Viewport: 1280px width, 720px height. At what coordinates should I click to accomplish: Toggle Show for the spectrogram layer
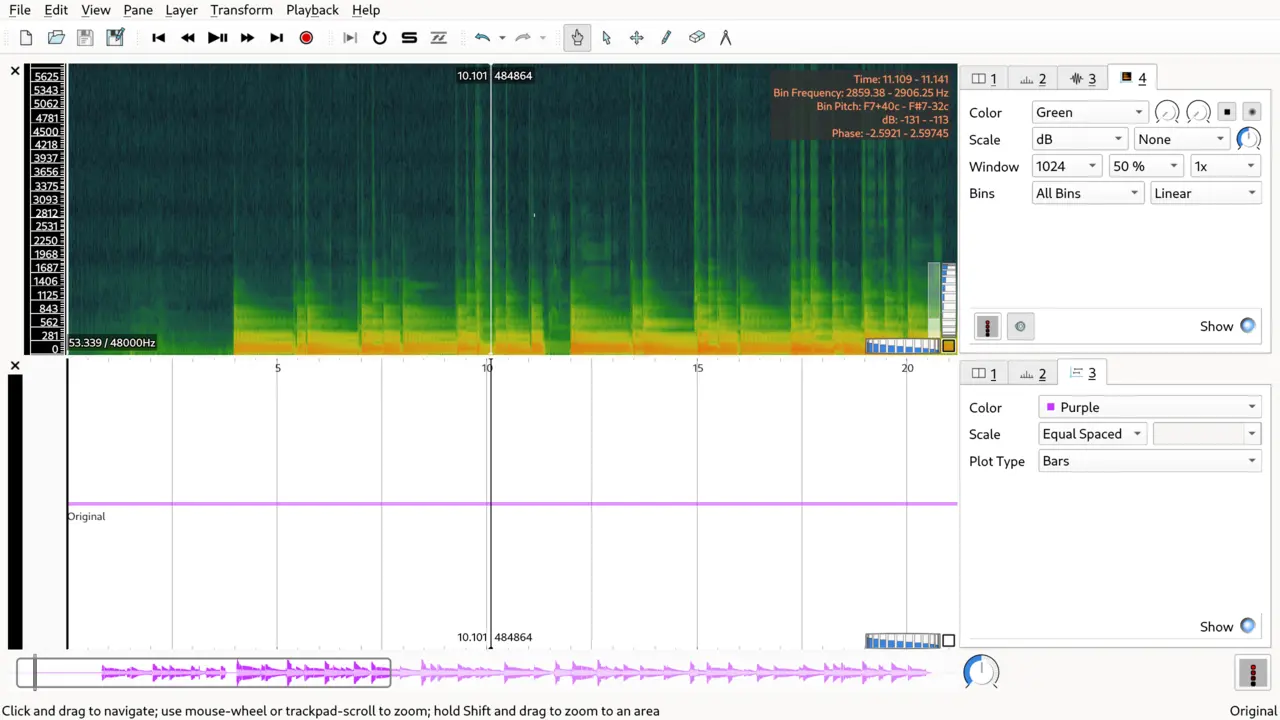coord(1247,326)
